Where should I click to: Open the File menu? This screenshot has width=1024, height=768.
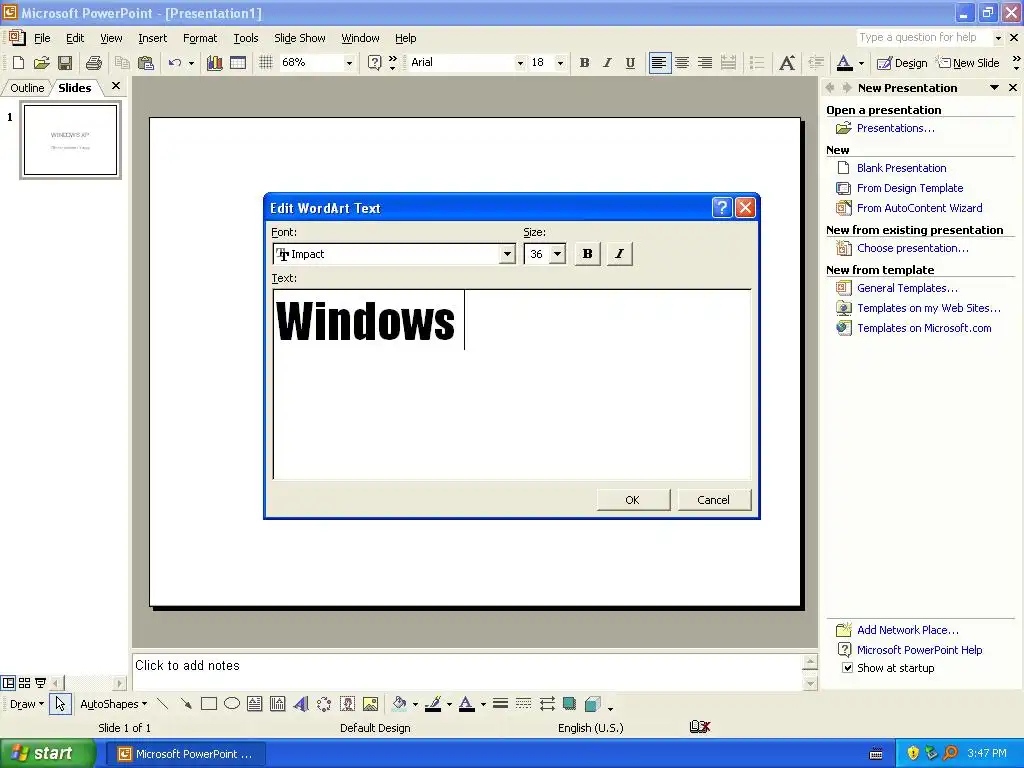42,38
